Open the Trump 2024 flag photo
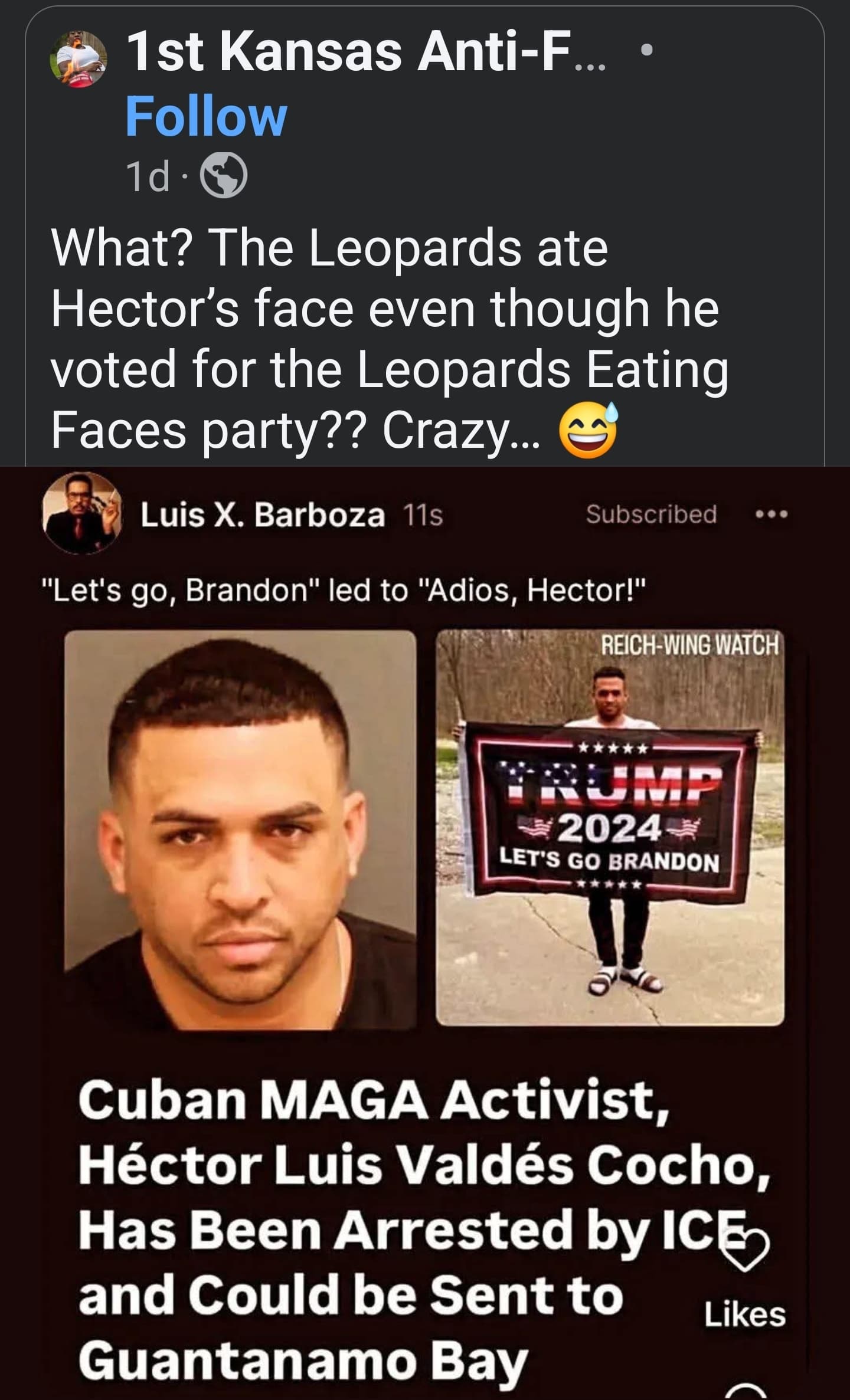The image size is (850, 1400). coord(610,828)
